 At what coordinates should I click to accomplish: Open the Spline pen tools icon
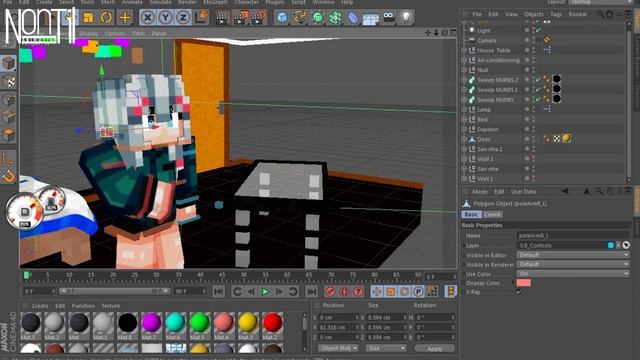tap(300, 18)
